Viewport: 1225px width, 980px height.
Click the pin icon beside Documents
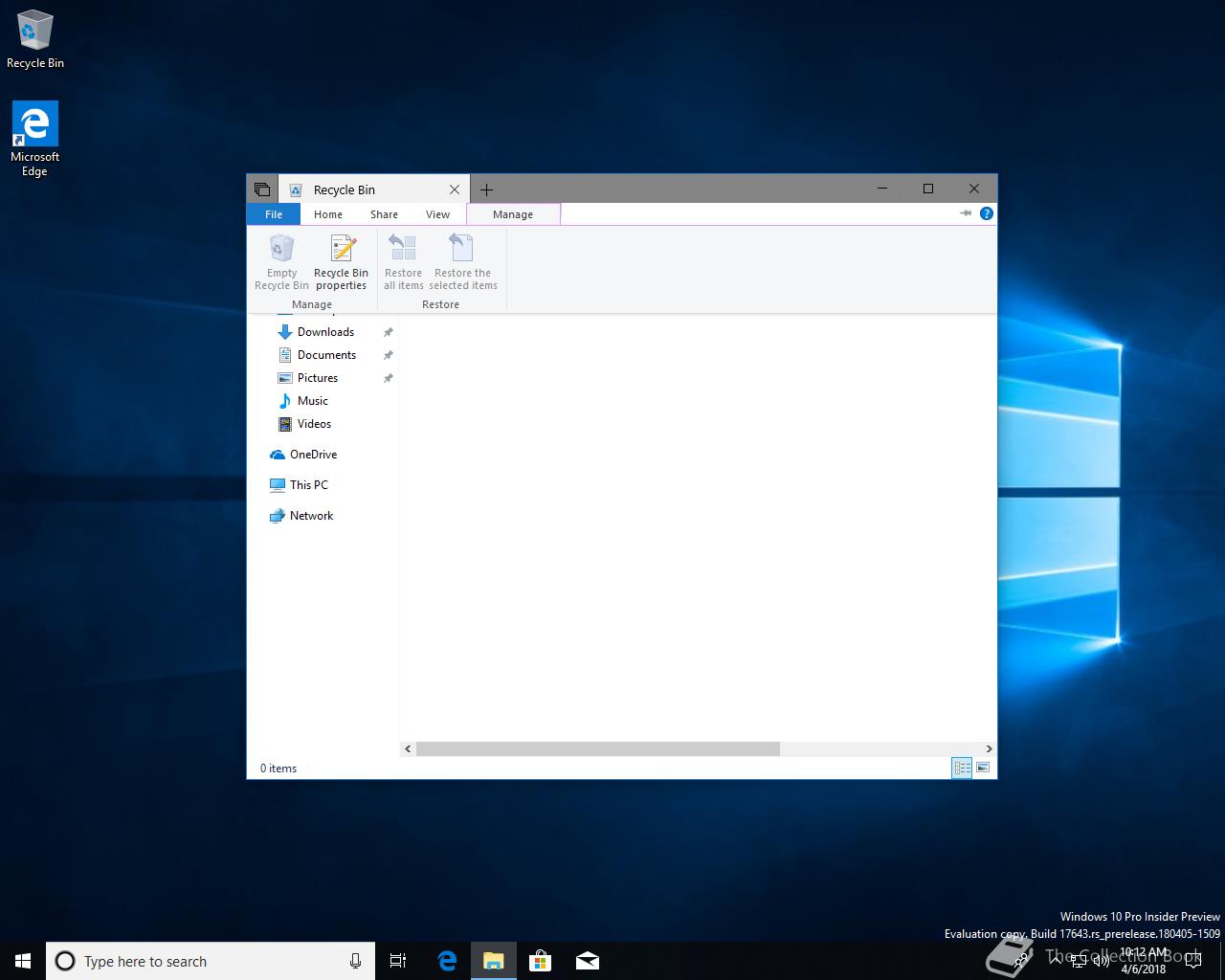tap(389, 355)
